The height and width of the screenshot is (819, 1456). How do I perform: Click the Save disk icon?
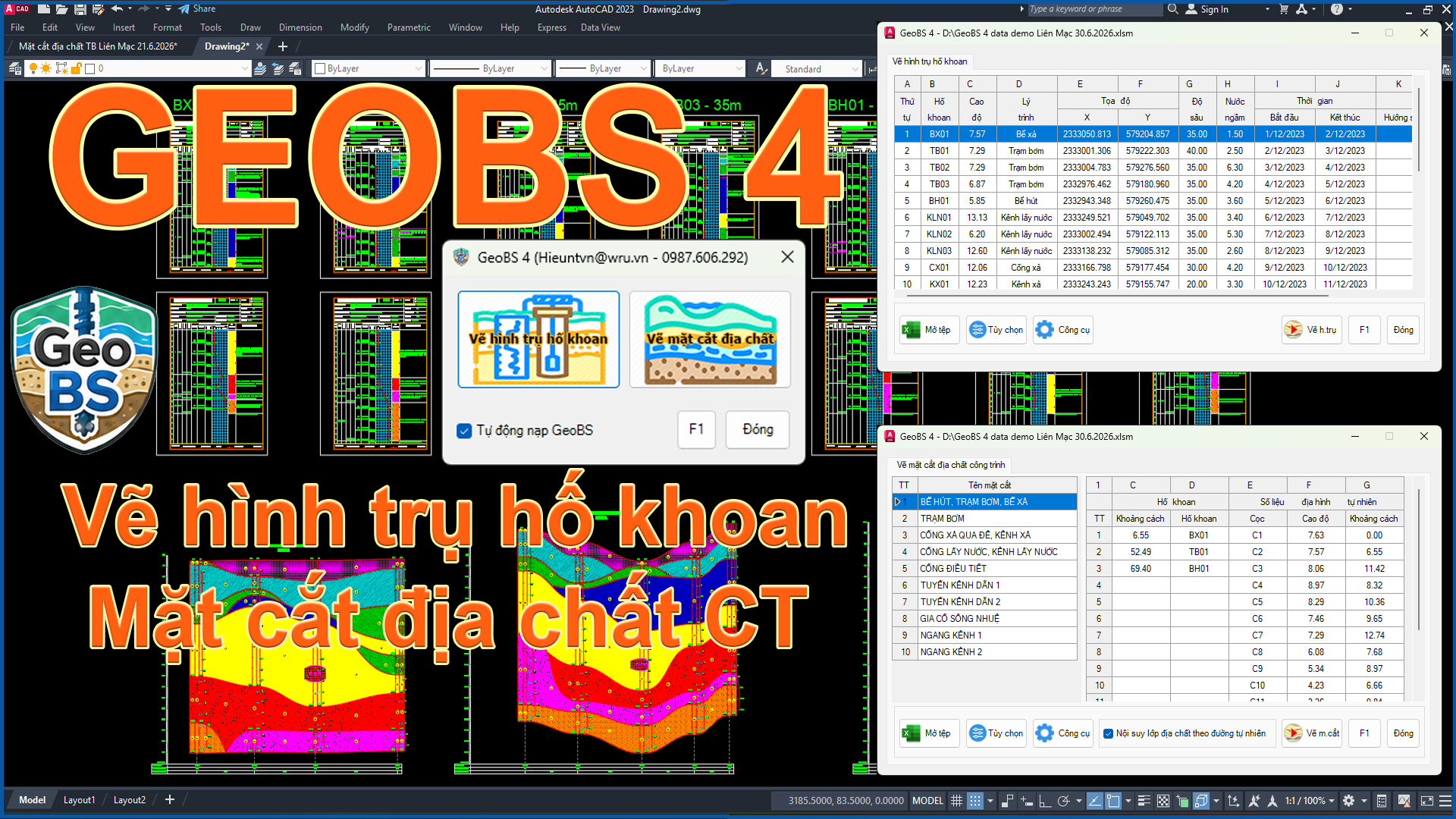[80, 9]
